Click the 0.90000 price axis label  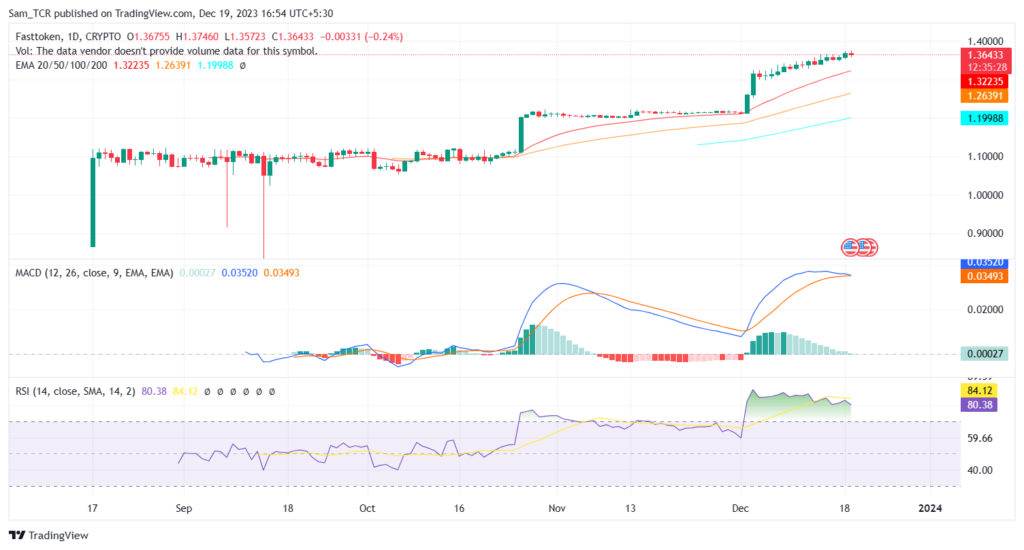coord(985,233)
